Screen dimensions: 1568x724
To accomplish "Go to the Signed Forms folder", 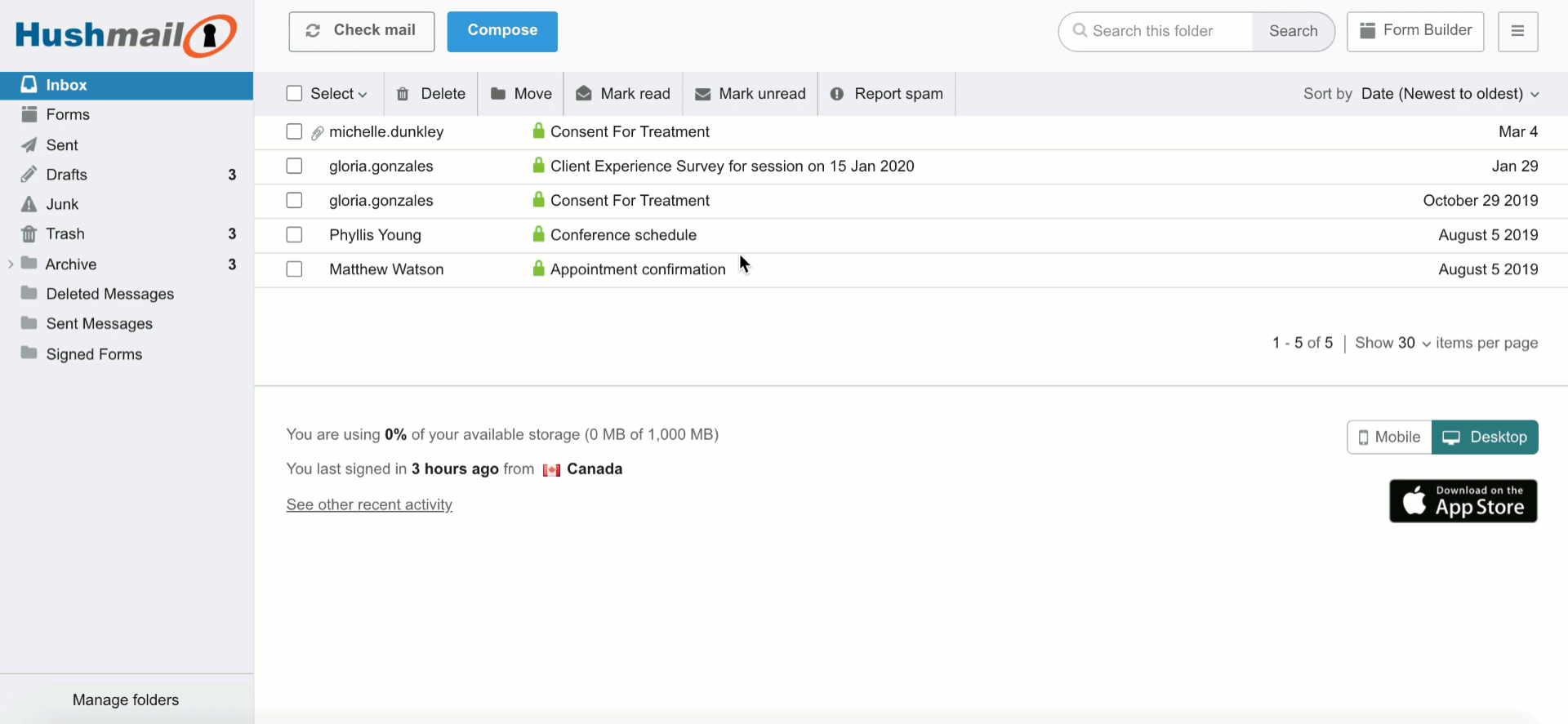I will tap(94, 354).
